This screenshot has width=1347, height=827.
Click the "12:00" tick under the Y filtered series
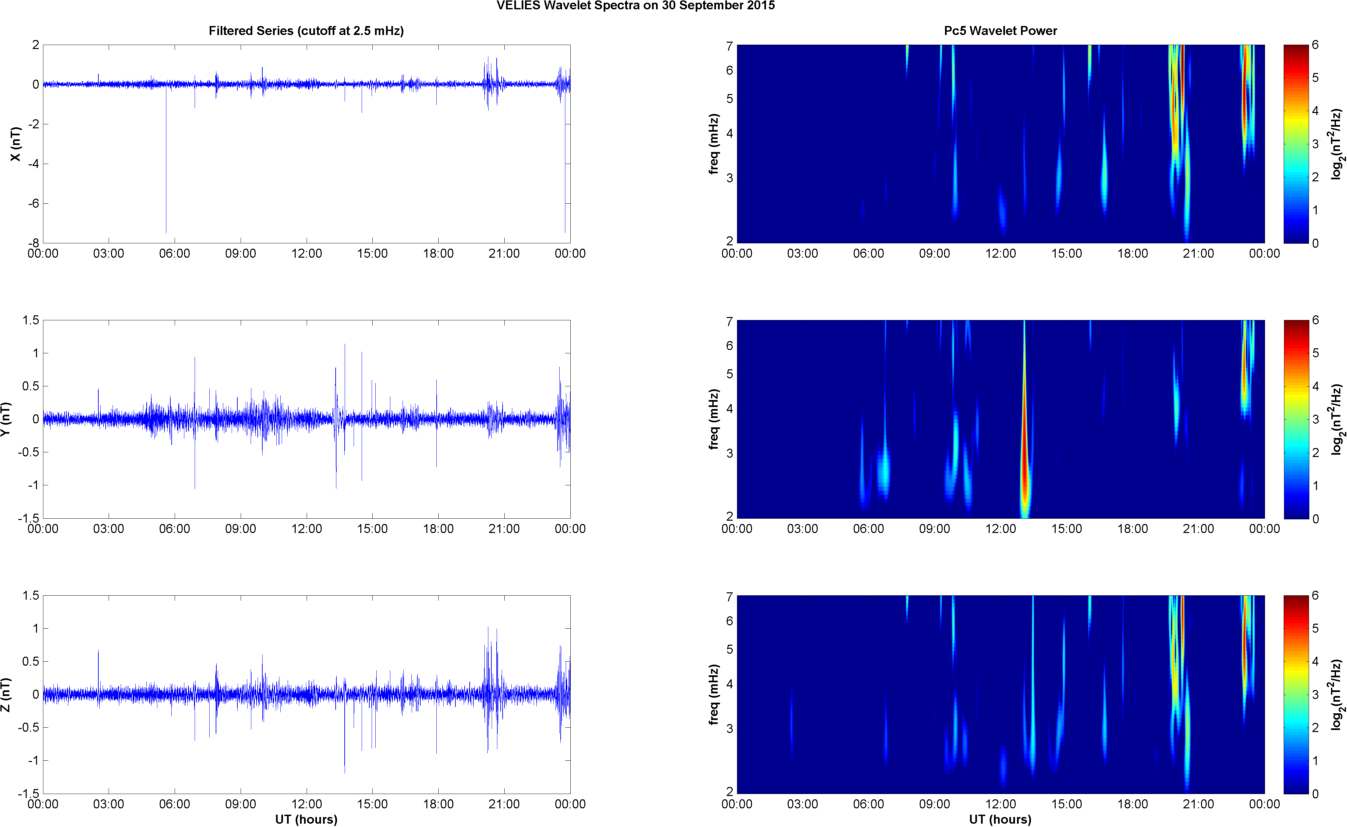[x=306, y=529]
